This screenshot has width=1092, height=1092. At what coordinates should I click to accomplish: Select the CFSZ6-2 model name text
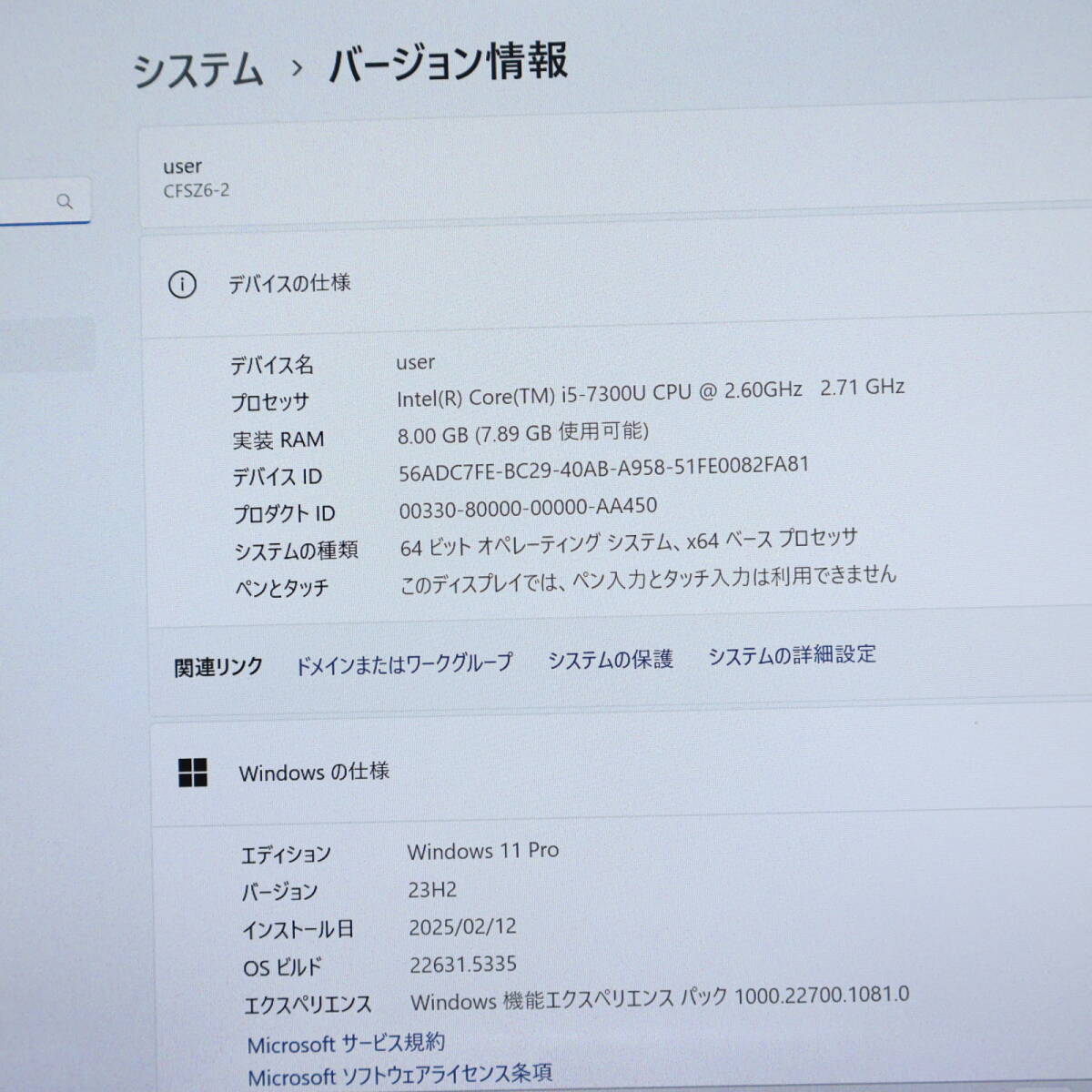click(x=196, y=190)
